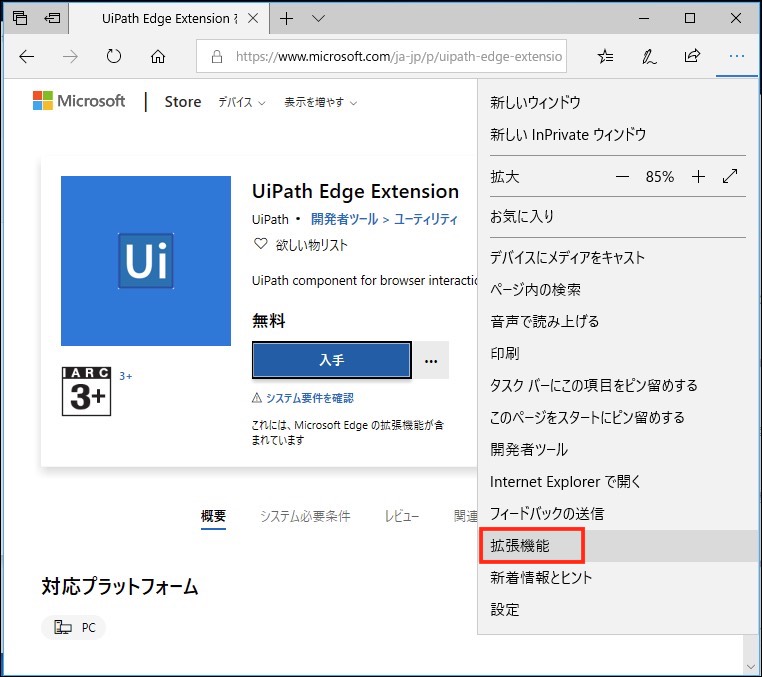
Task: Click the browser Back arrow
Action: (x=27, y=57)
